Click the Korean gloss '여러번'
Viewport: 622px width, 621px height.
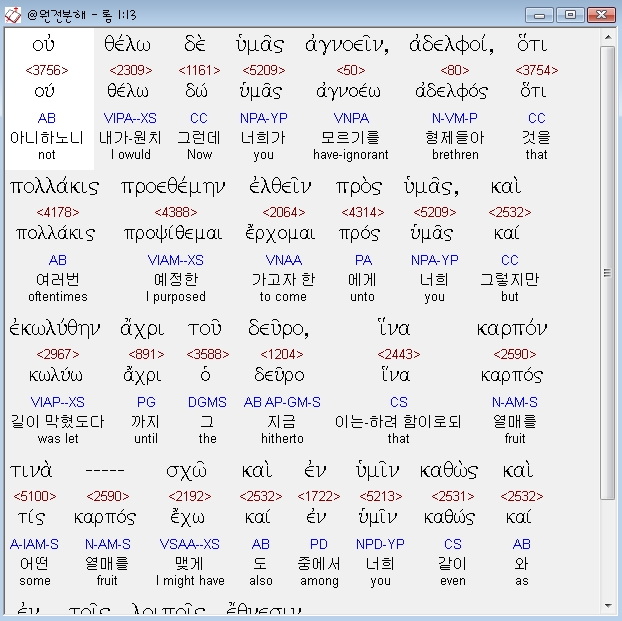point(58,280)
